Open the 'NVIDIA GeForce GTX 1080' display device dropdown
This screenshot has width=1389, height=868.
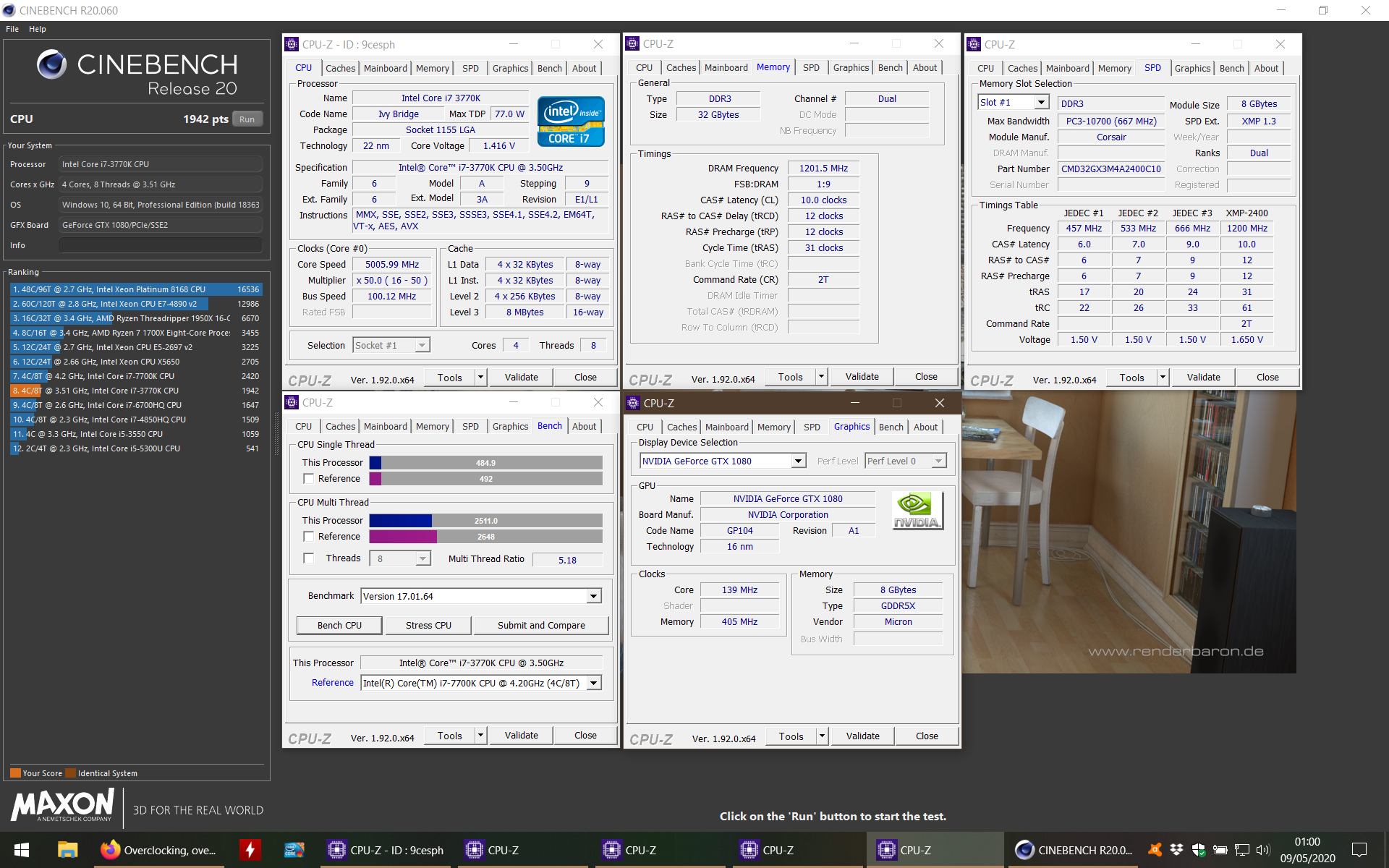click(x=798, y=461)
